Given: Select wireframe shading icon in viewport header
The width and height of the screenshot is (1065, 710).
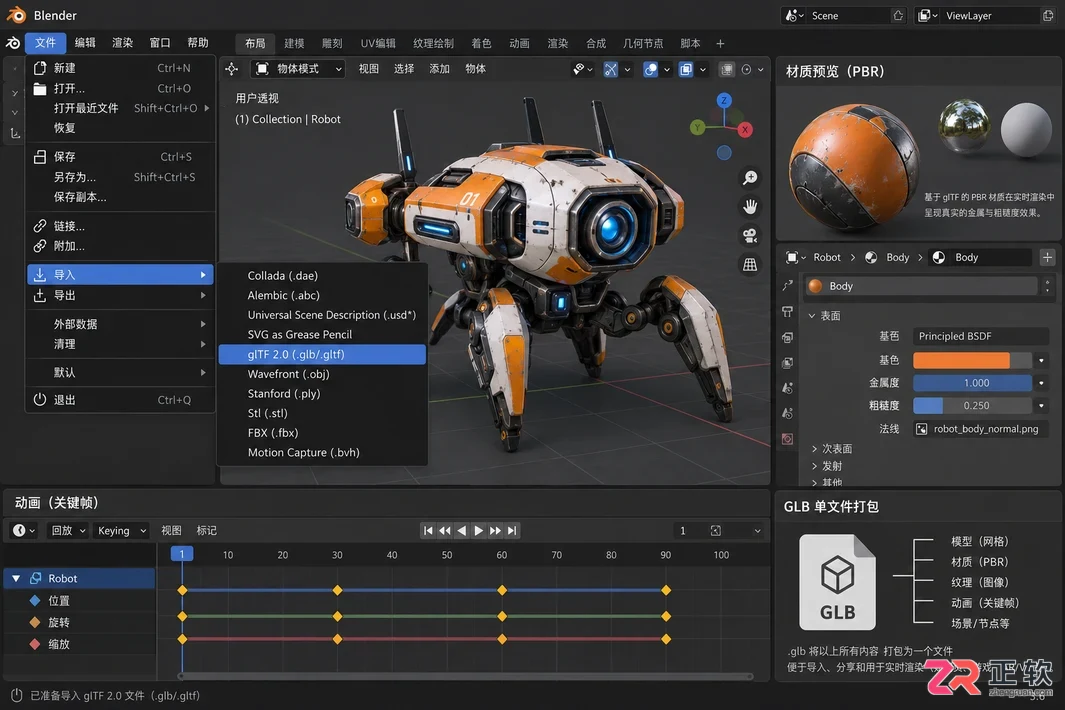Looking at the screenshot, I should pyautogui.click(x=727, y=69).
